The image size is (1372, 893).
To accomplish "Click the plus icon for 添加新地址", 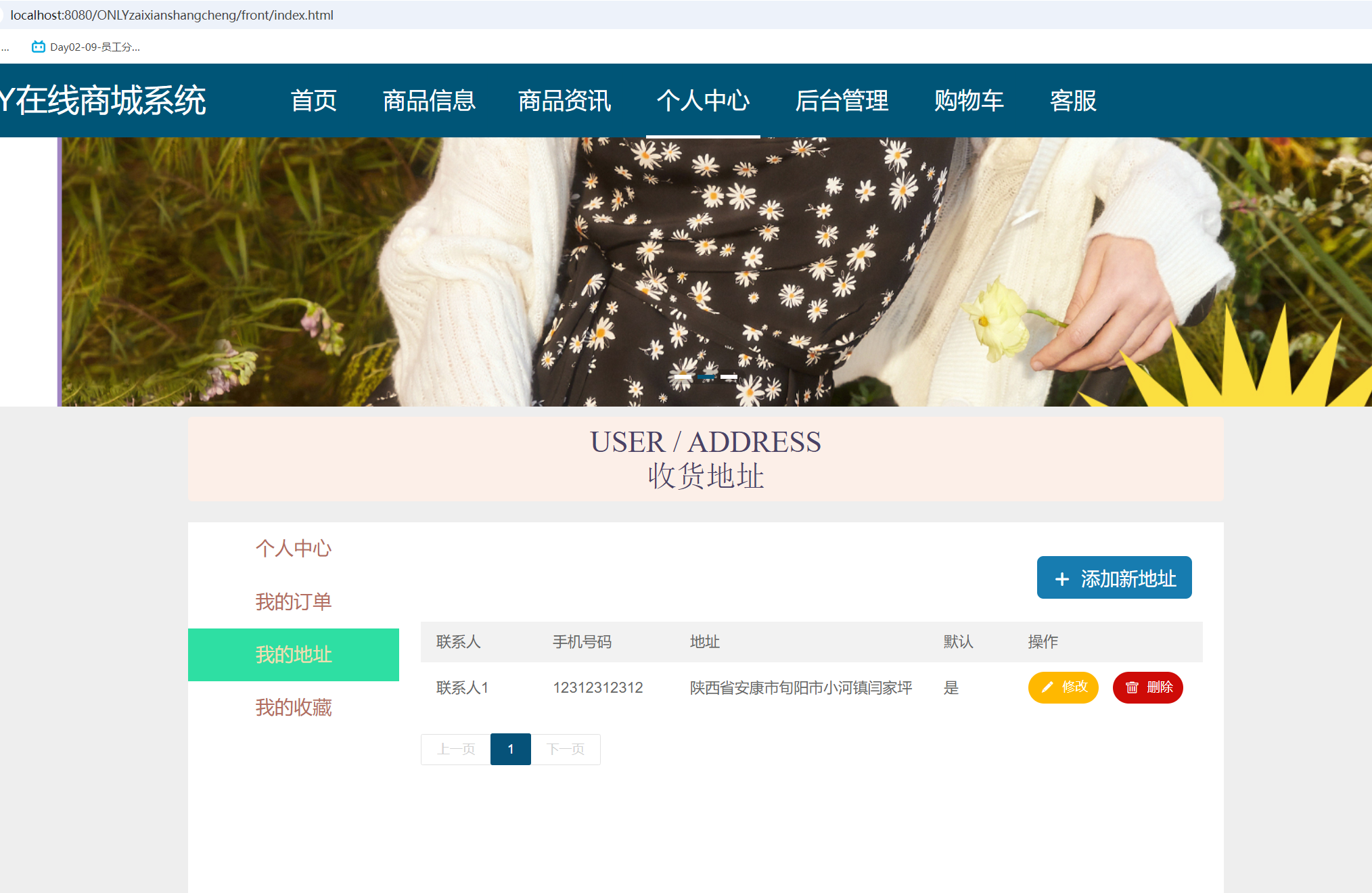I will (x=1062, y=579).
